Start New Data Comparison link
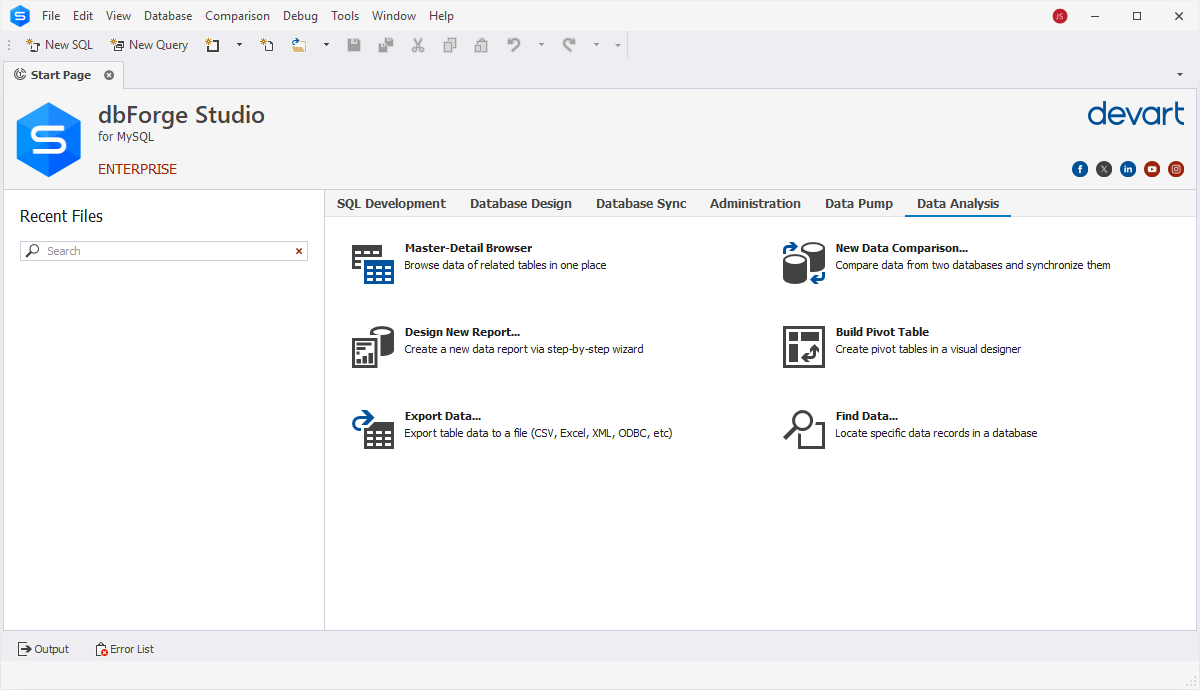 click(x=902, y=248)
